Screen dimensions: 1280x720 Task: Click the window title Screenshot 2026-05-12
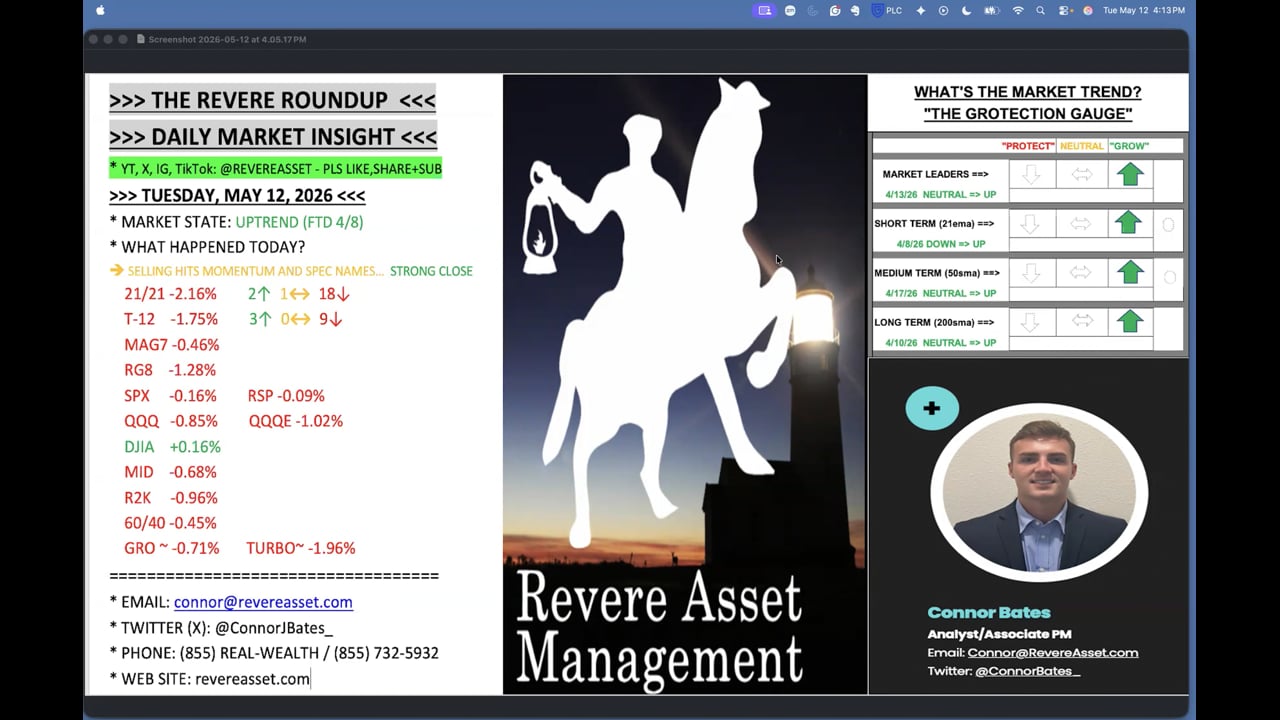click(x=227, y=39)
